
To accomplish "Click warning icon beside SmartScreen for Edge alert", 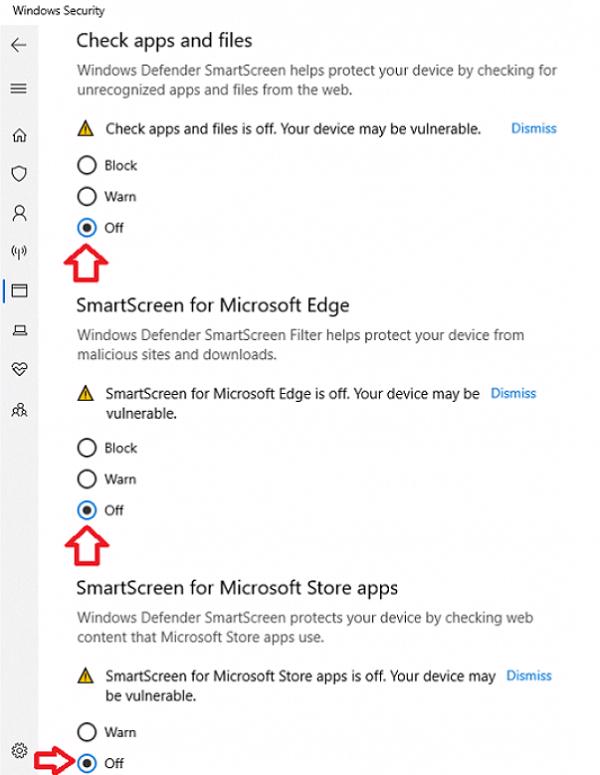I will pos(86,394).
